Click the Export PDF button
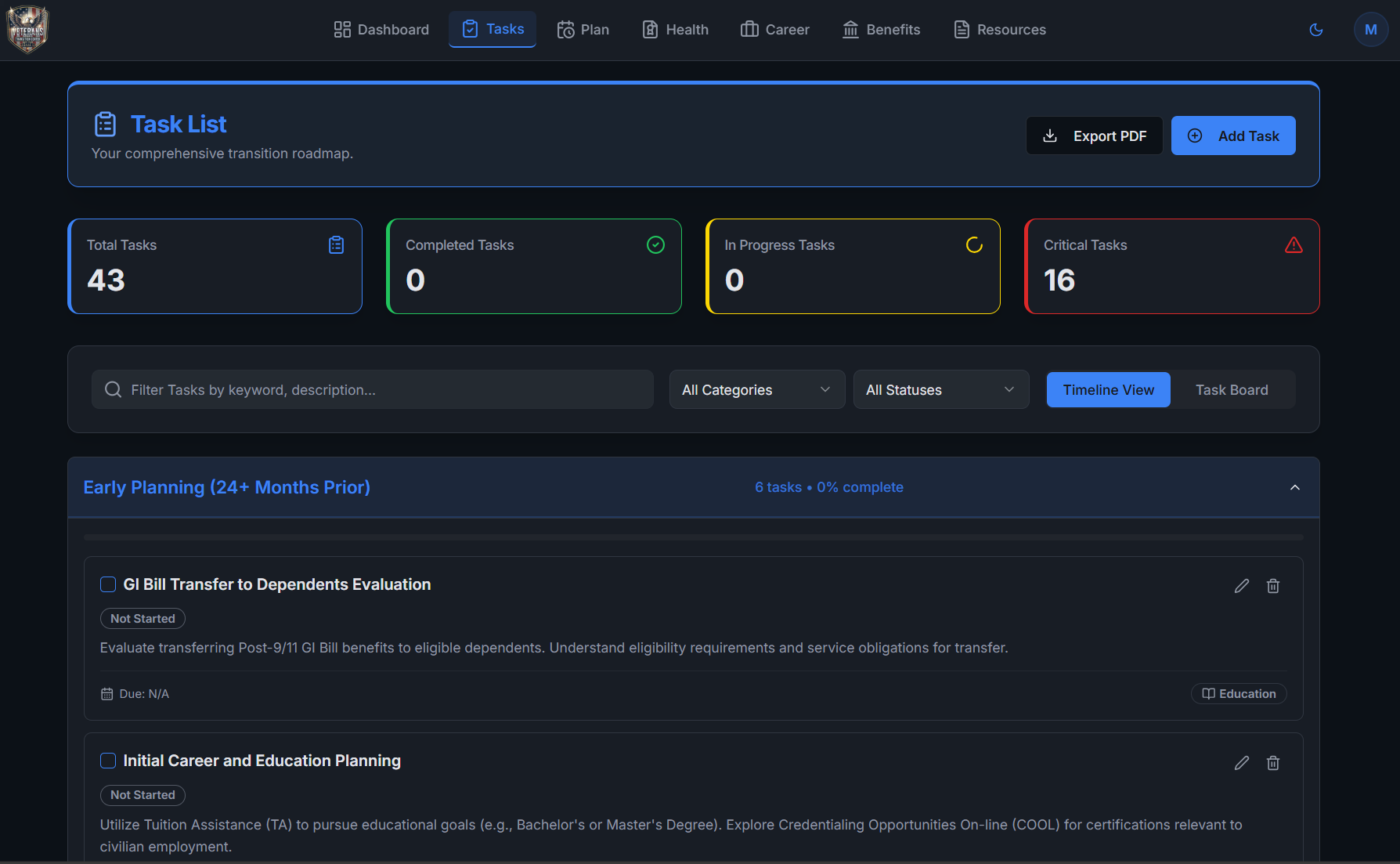 (1094, 135)
